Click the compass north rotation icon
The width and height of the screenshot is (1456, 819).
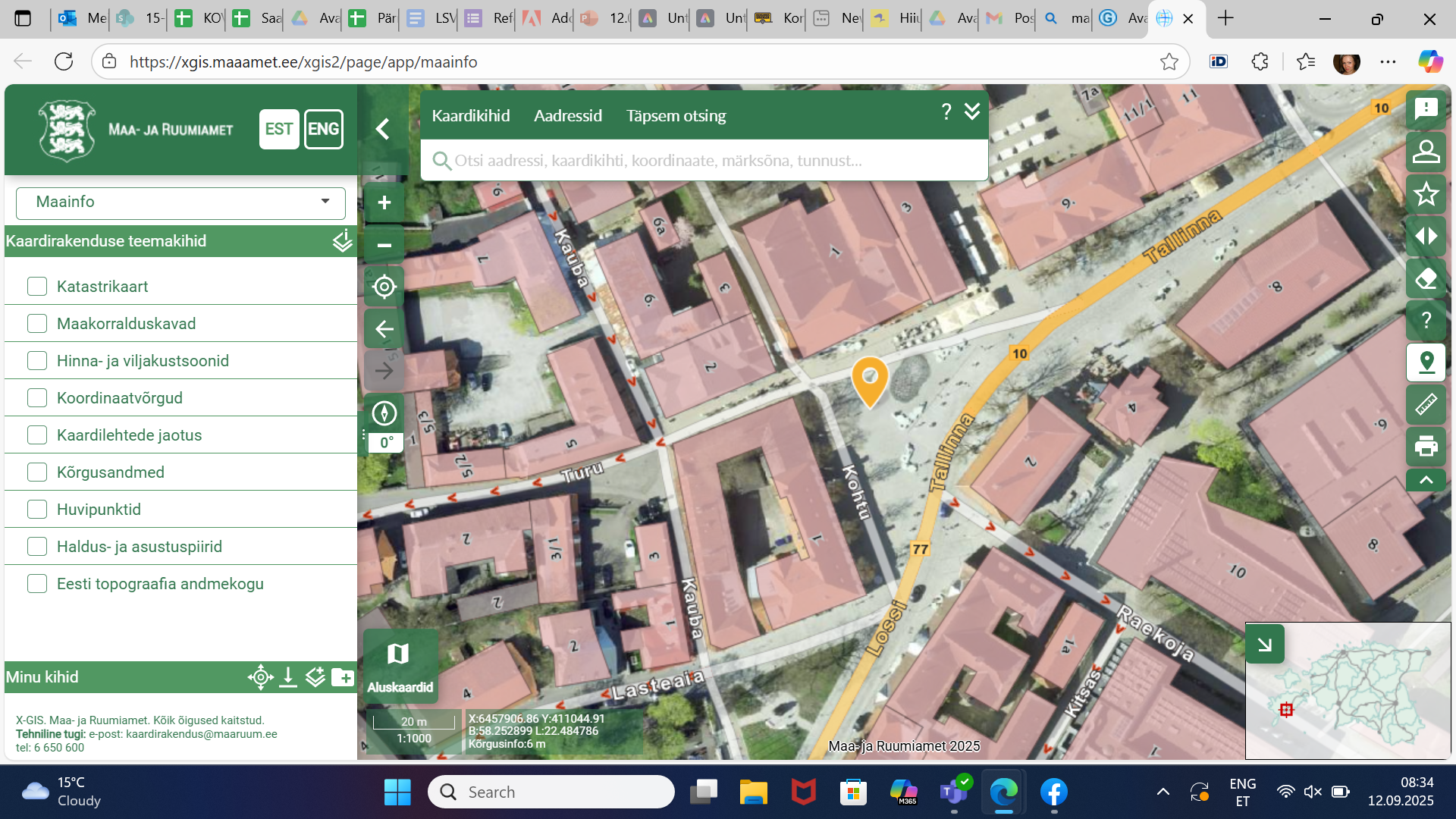point(384,413)
